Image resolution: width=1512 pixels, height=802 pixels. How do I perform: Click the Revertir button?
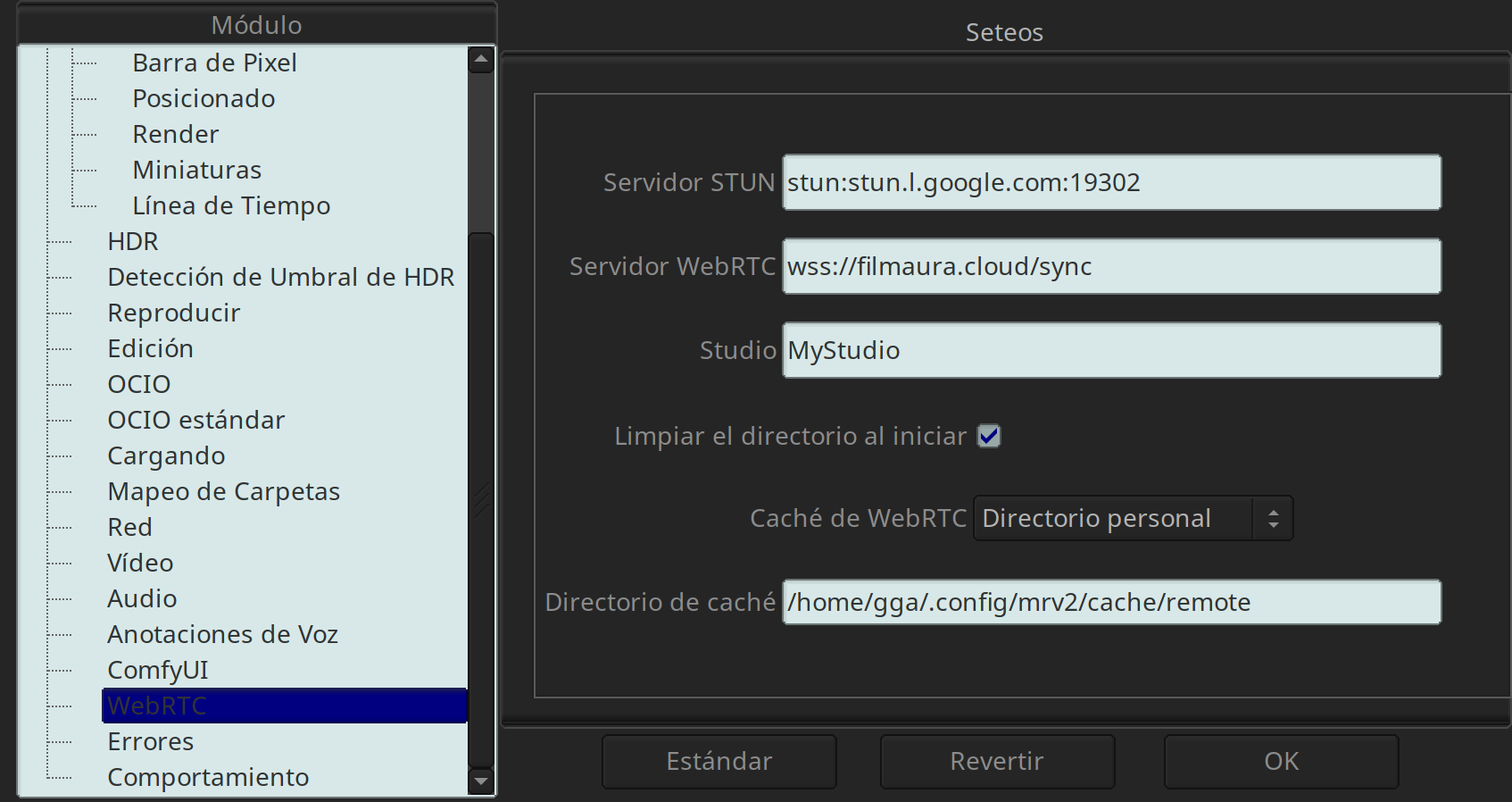997,761
